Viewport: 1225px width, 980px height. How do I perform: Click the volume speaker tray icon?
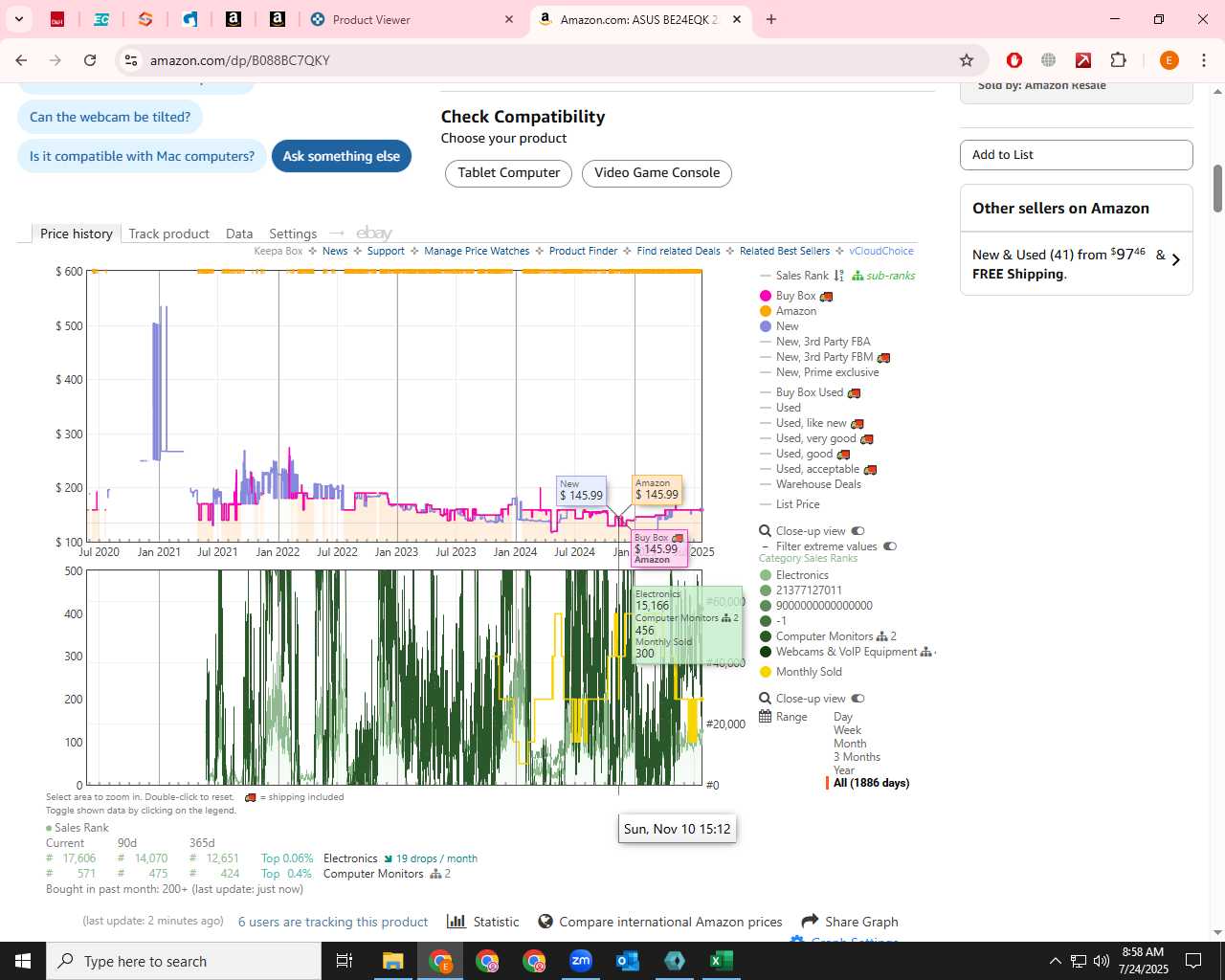click(1102, 961)
